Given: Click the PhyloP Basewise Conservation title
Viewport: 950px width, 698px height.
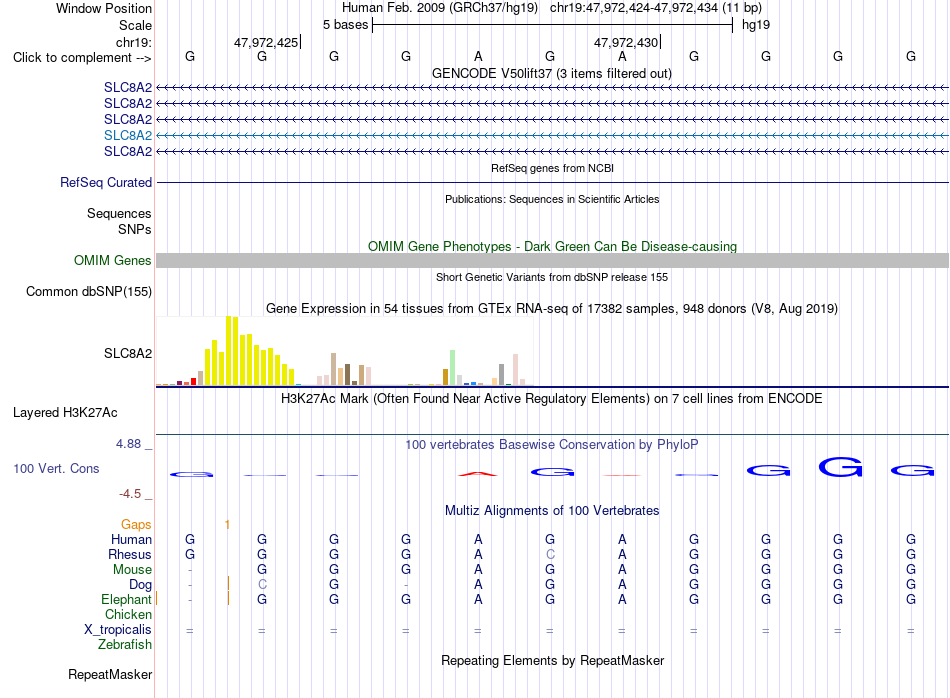Looking at the screenshot, I should click(x=552, y=444).
